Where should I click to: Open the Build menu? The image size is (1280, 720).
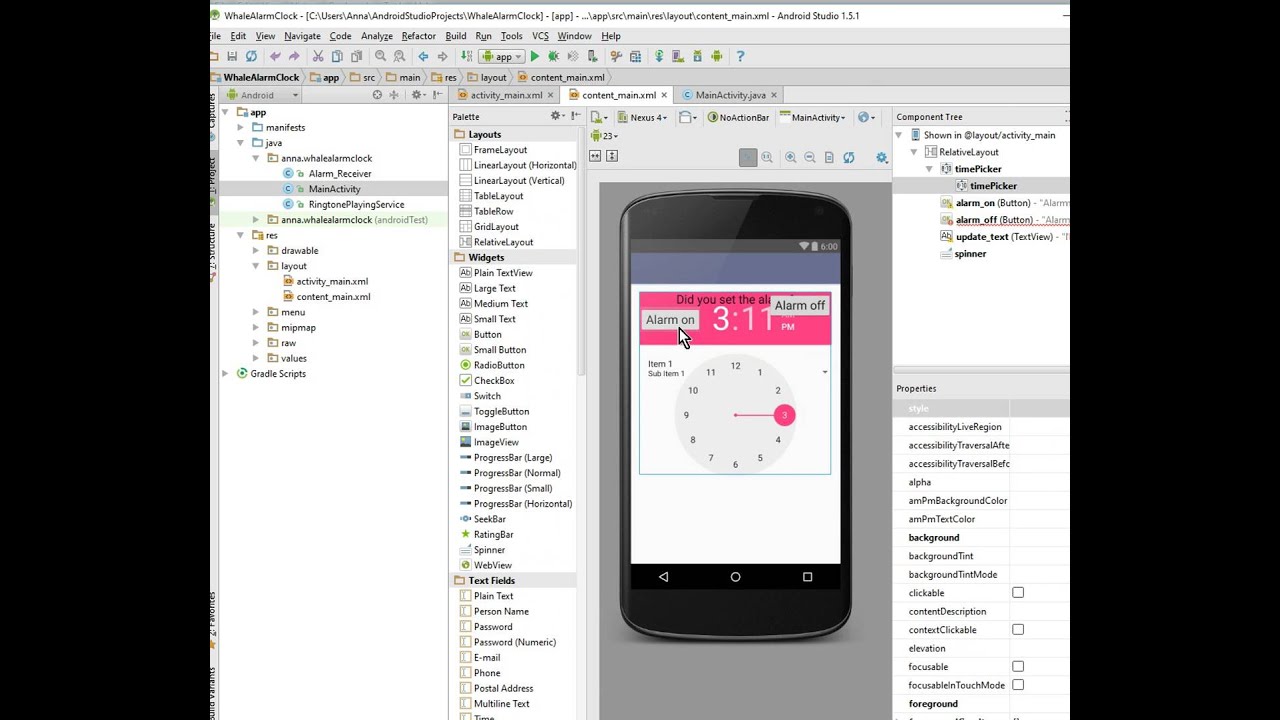[x=456, y=36]
